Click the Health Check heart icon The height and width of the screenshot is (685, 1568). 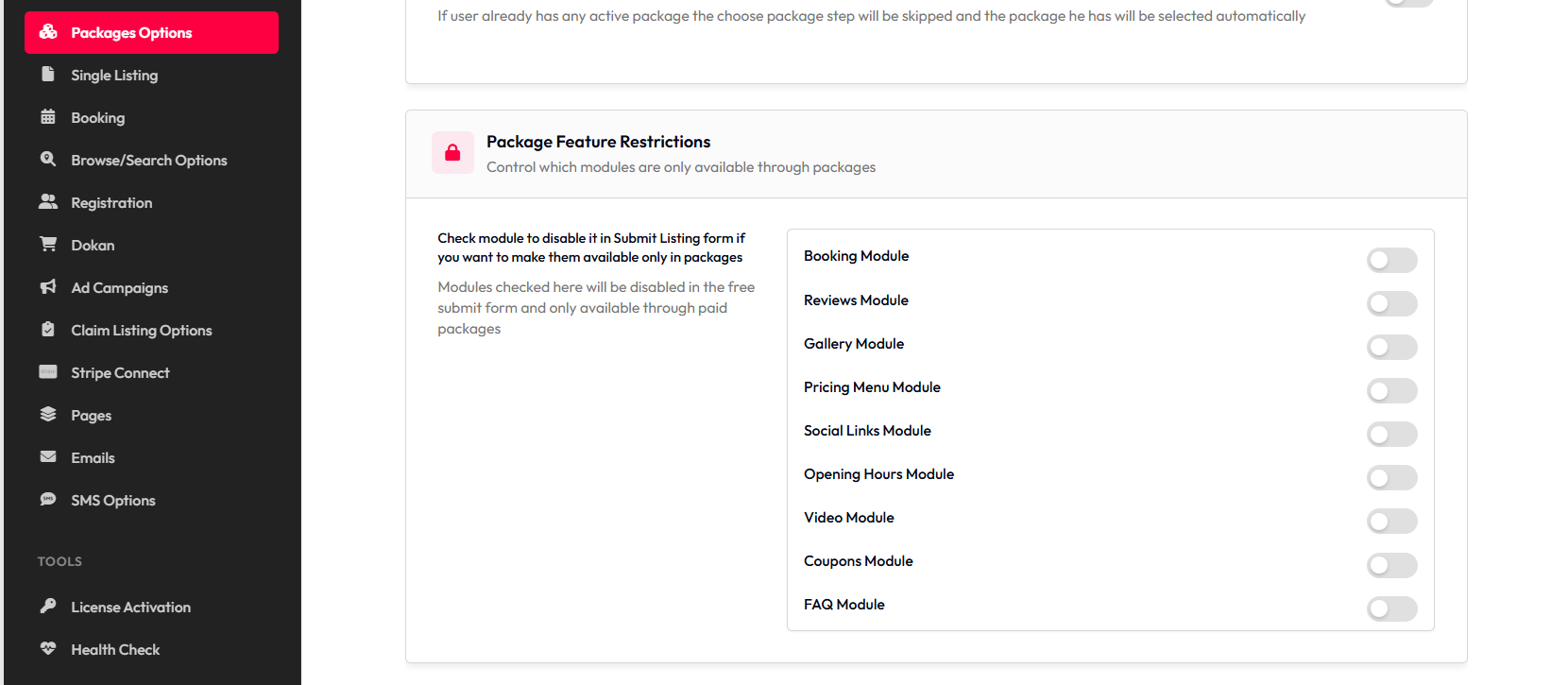point(48,648)
